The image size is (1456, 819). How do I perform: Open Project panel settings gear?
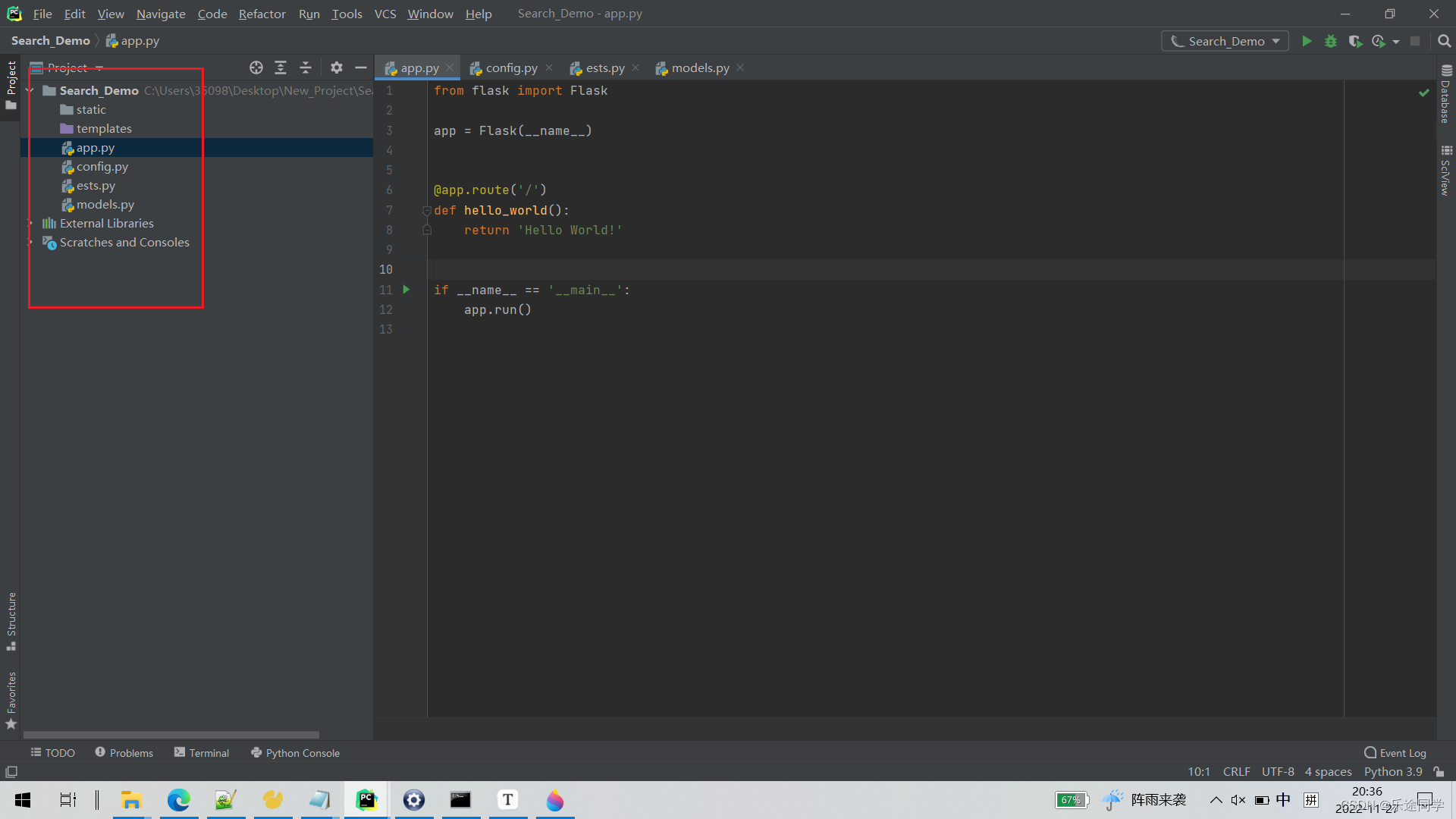pyautogui.click(x=337, y=67)
